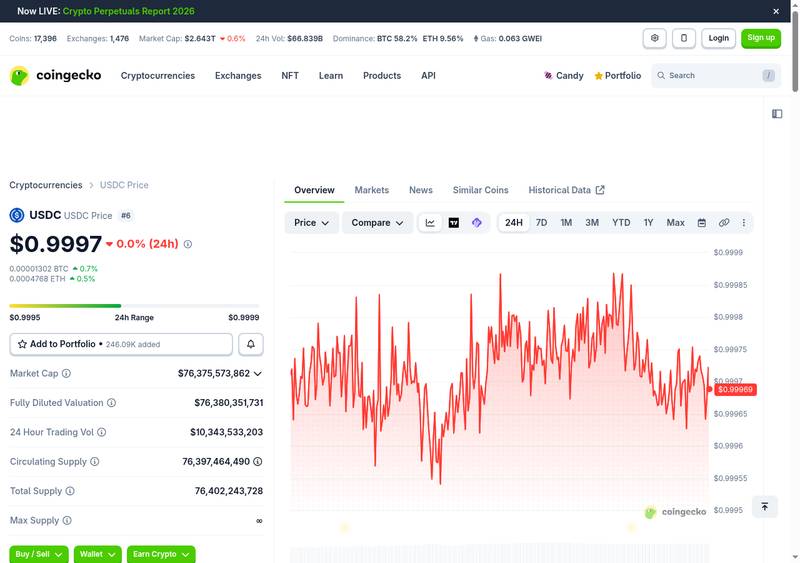
Task: Show 24 Hour Trading Vol info tooltip
Action: (x=102, y=432)
